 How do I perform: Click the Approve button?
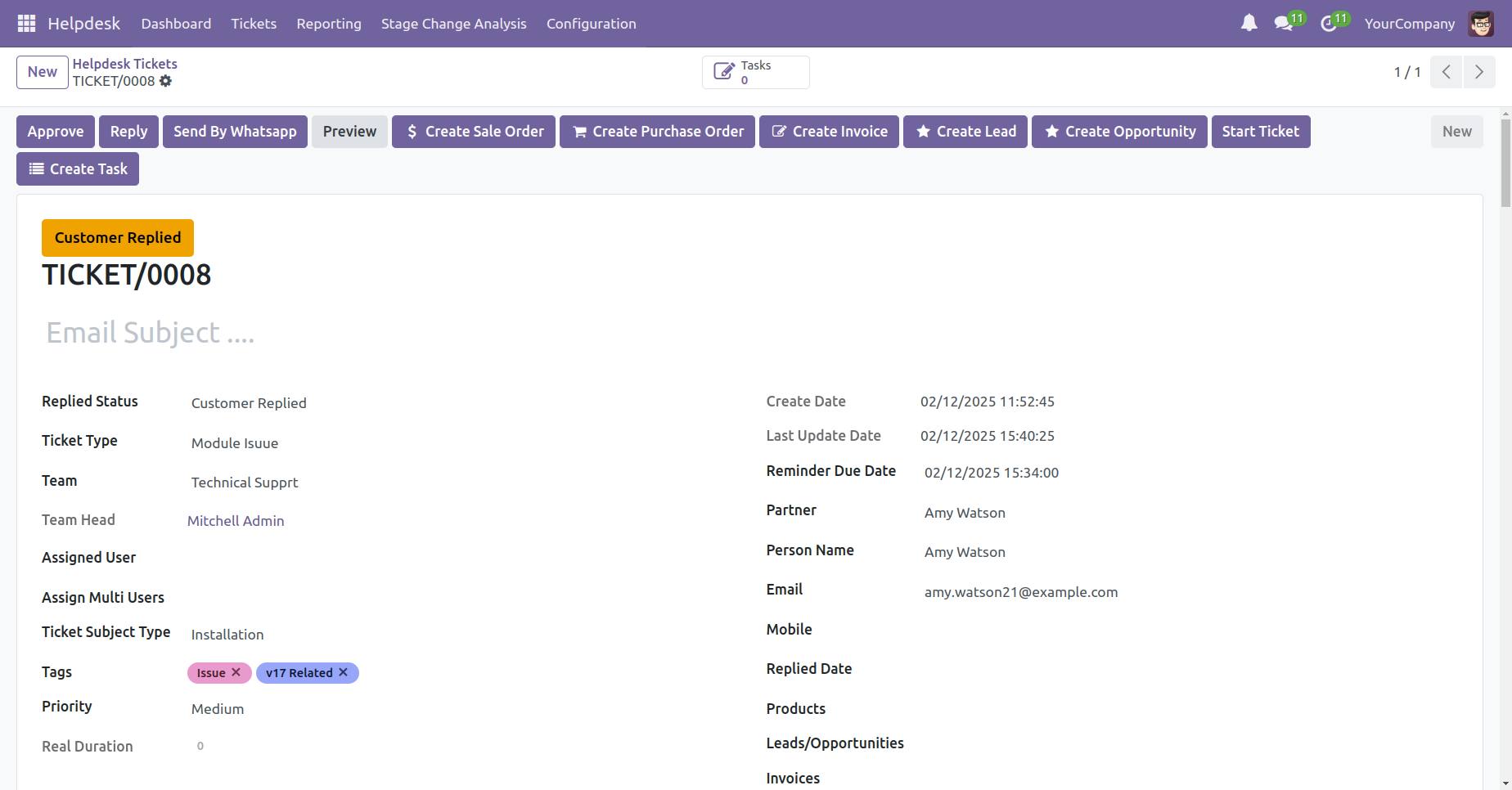click(x=56, y=132)
